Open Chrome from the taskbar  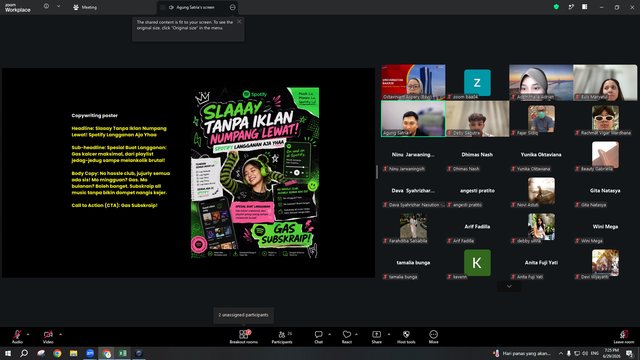pos(57,353)
